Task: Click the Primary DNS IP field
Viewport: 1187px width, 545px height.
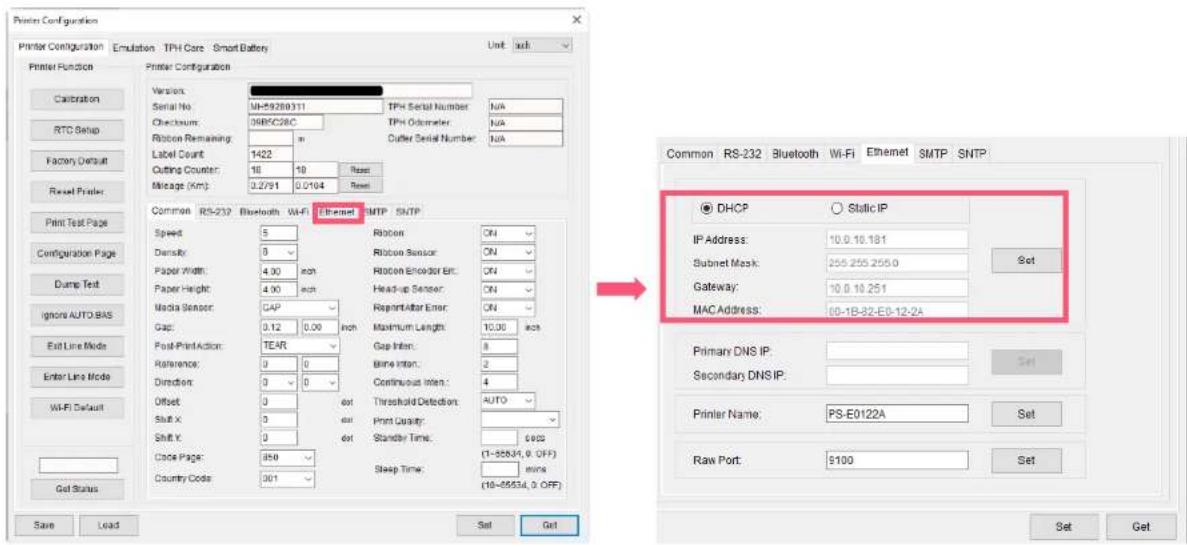Action: 897,351
